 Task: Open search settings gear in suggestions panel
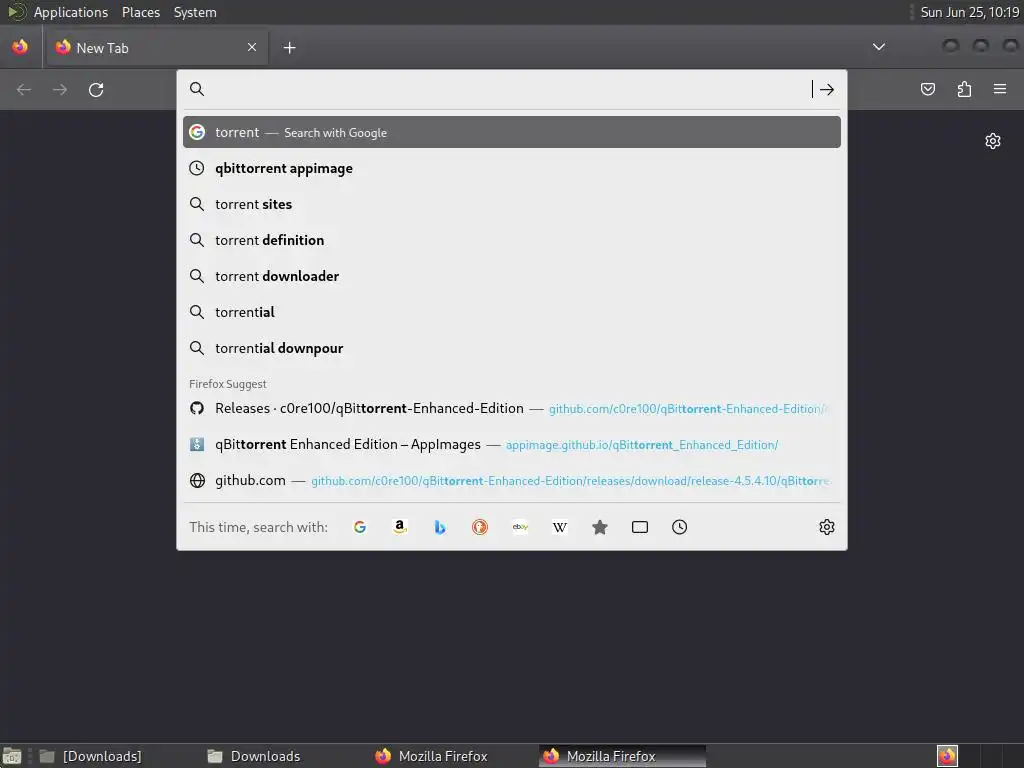click(827, 527)
